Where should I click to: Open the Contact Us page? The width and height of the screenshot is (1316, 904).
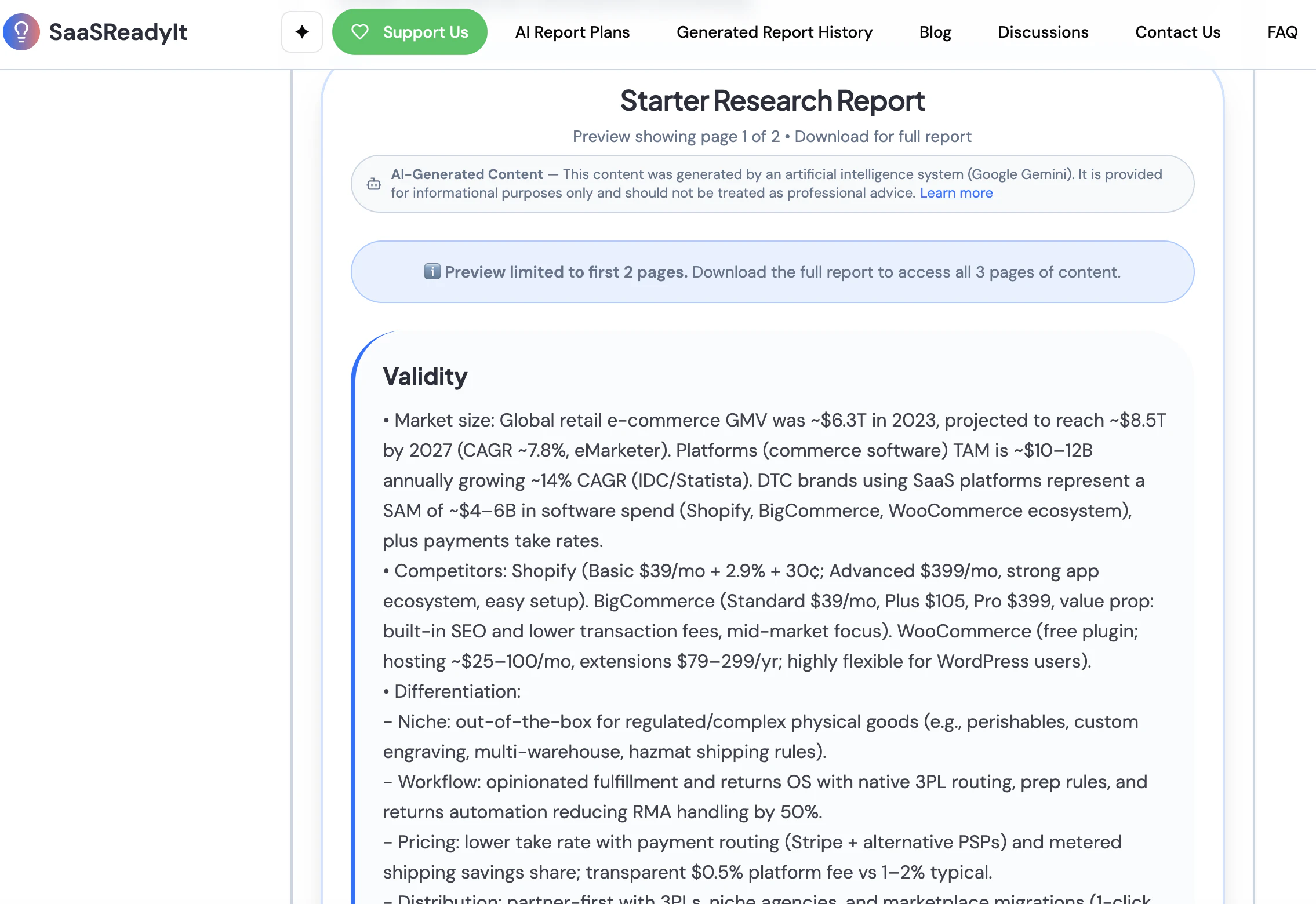tap(1177, 32)
